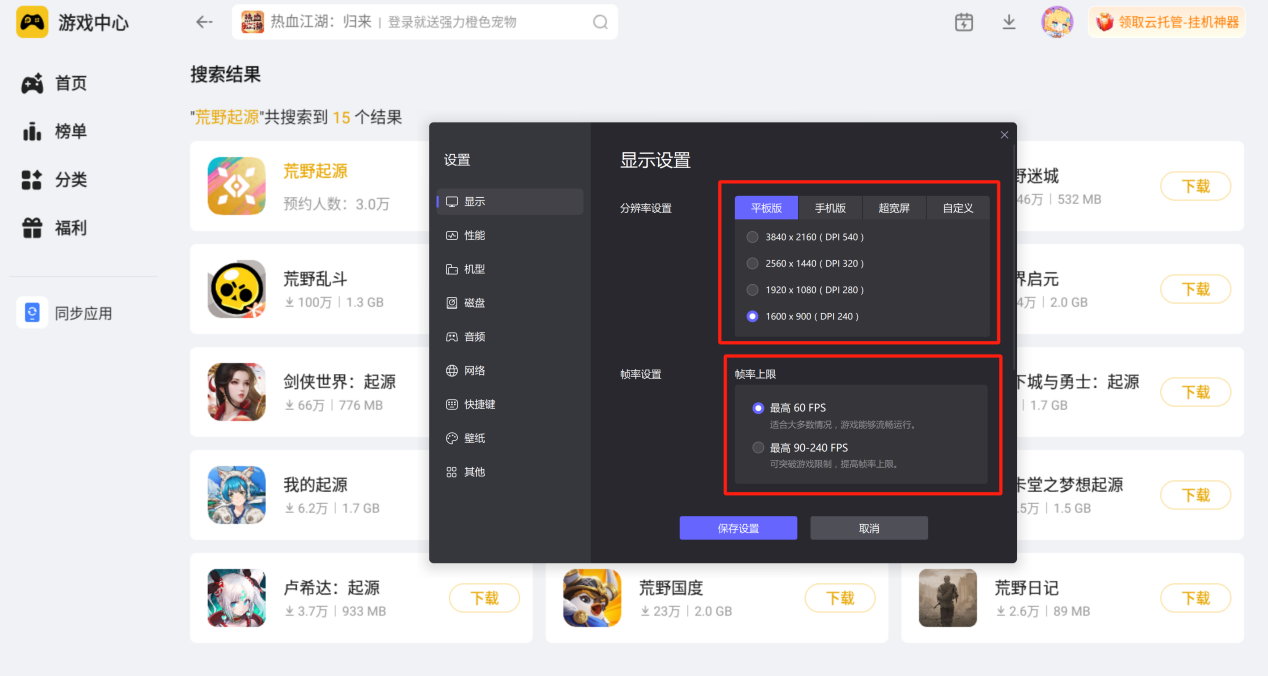1268x676 pixels.
Task: Click the 荒野乱斗 game icon
Action: pyautogui.click(x=237, y=289)
